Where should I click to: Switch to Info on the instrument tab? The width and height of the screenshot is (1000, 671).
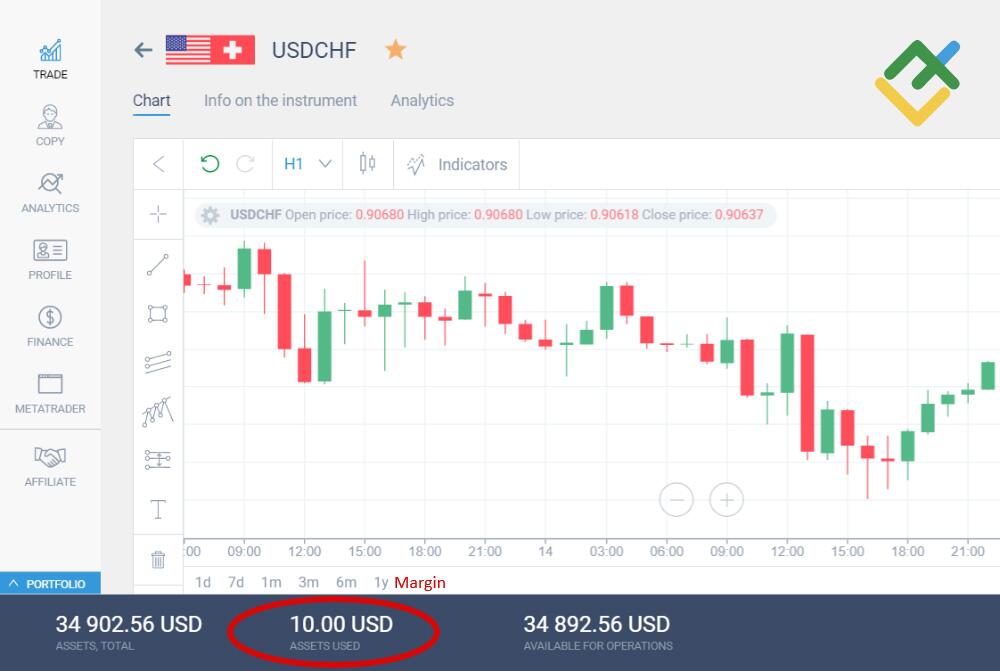tap(280, 100)
